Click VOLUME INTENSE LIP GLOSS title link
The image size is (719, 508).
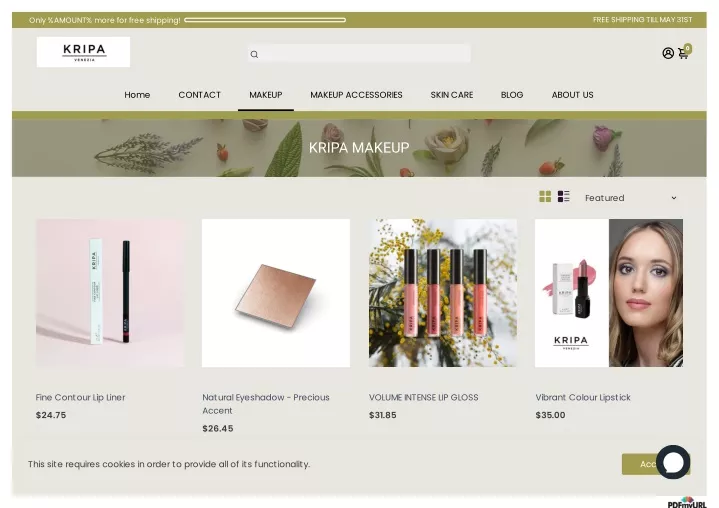tap(424, 398)
